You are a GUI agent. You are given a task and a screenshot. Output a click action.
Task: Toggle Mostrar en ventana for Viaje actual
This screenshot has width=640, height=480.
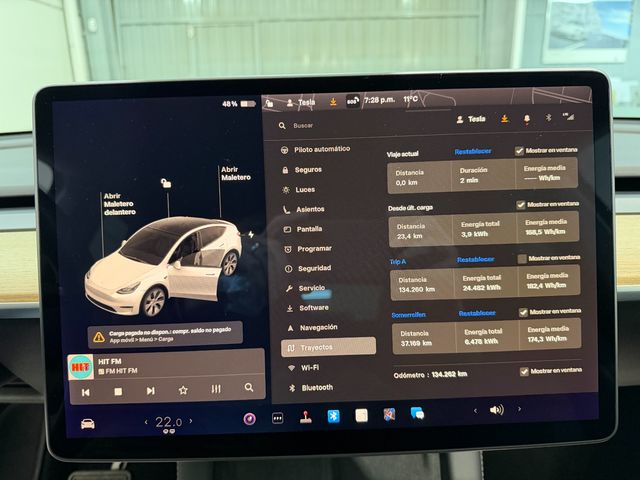[519, 151]
